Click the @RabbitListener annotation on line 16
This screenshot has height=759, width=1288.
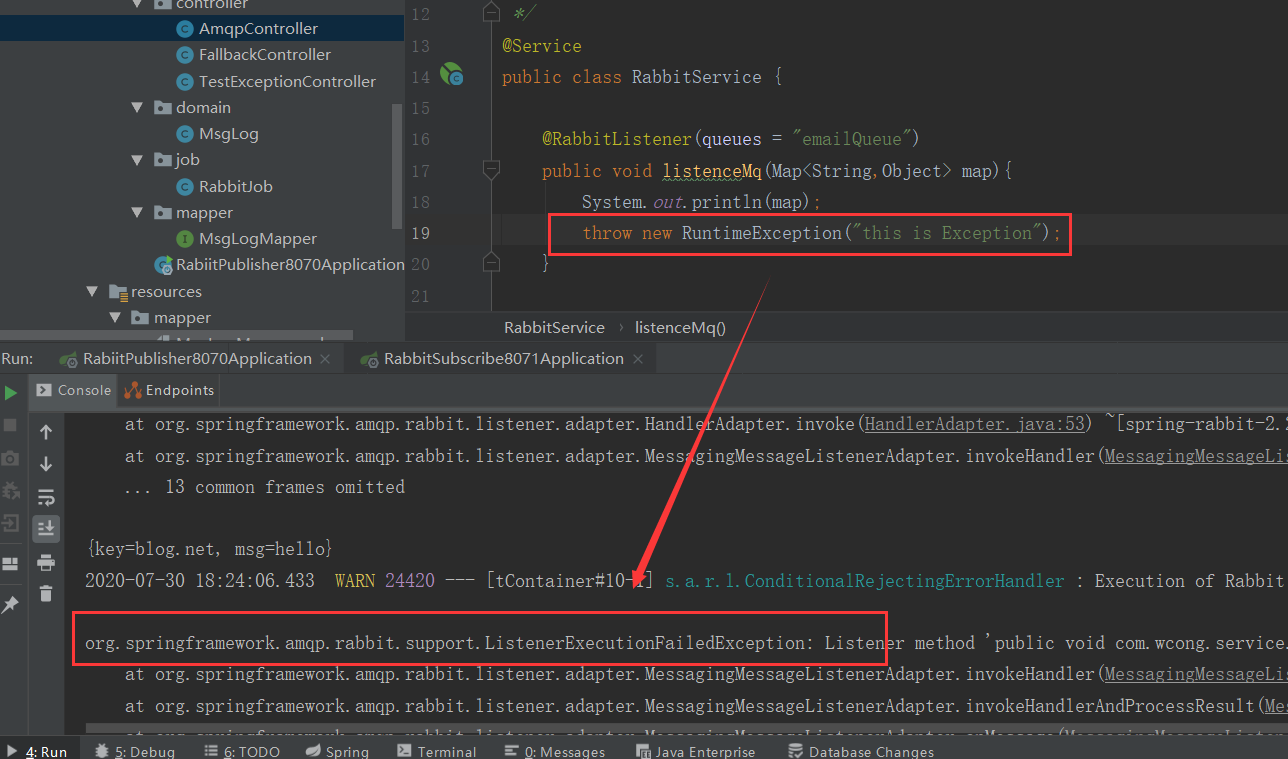click(616, 139)
